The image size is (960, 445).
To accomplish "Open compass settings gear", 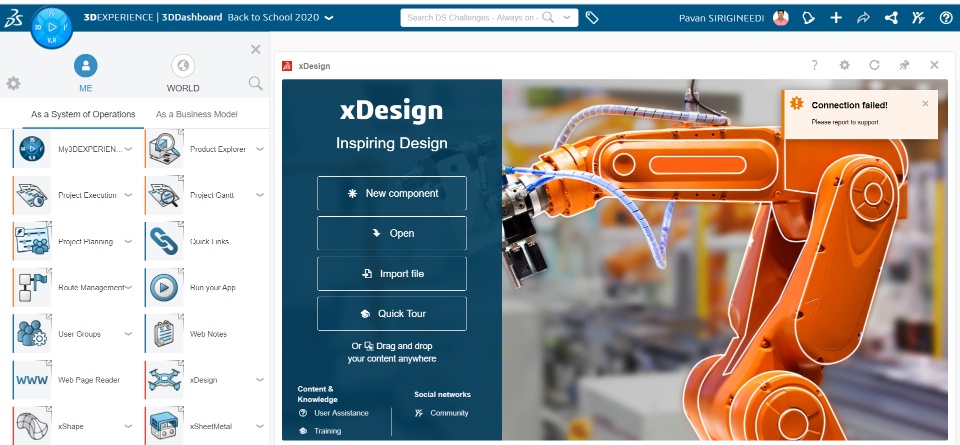I will 13,83.
